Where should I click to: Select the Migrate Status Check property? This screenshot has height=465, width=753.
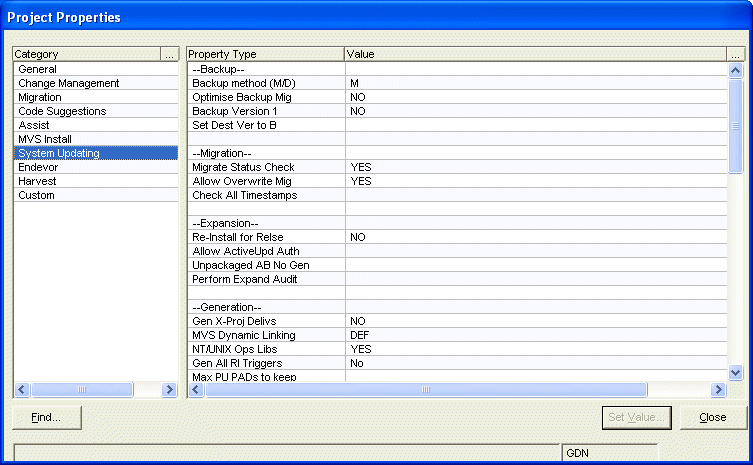click(x=243, y=167)
